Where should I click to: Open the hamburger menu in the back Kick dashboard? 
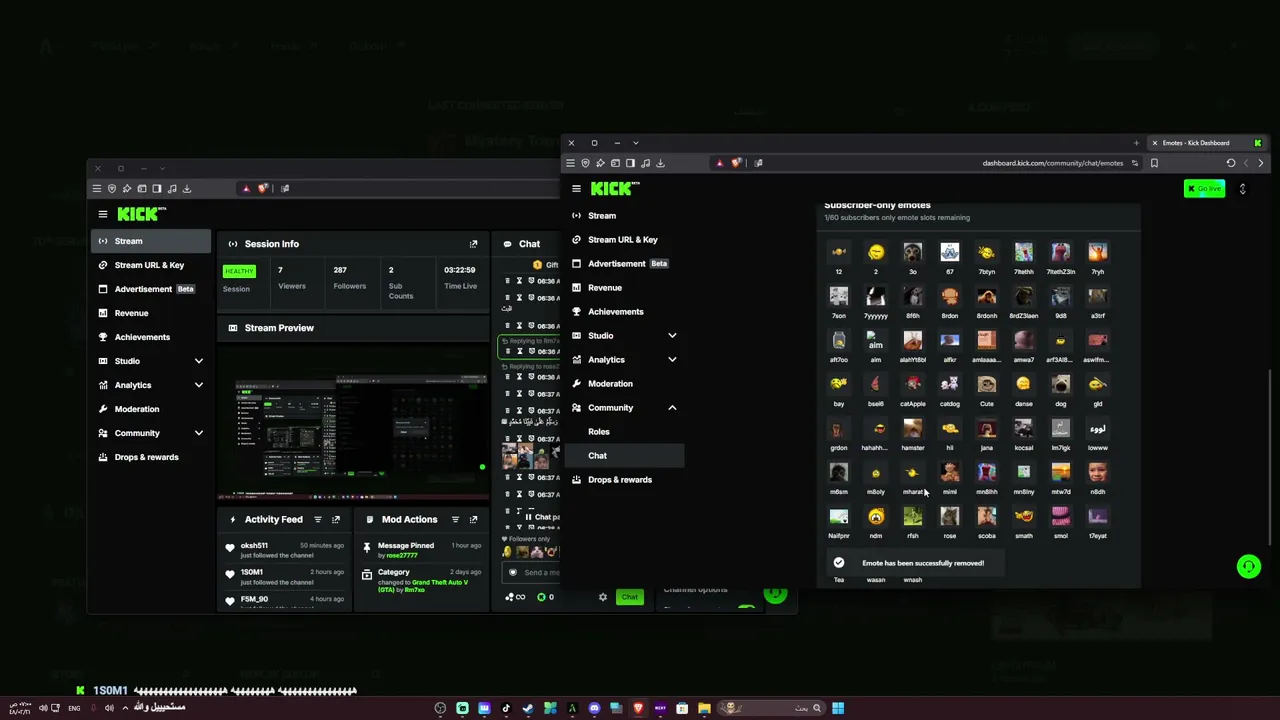click(102, 214)
